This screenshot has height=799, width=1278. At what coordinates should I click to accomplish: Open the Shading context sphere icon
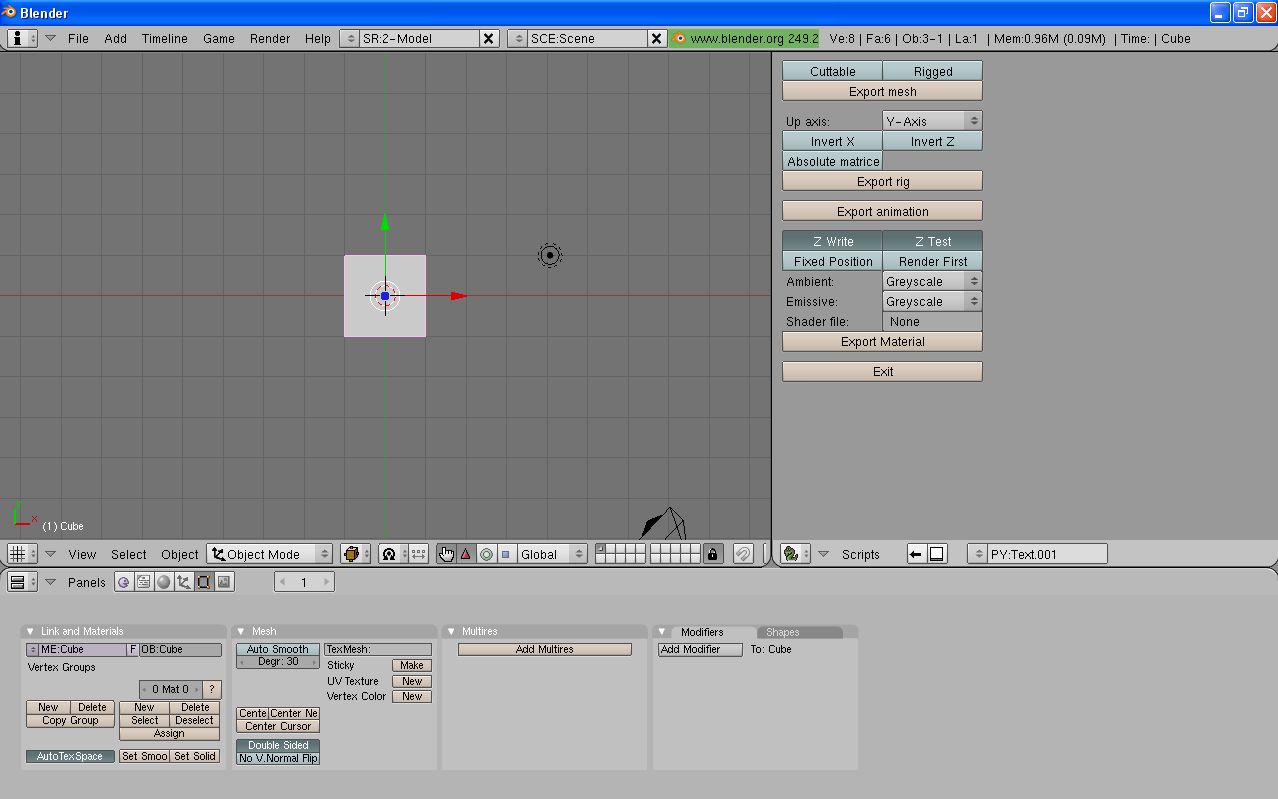click(164, 582)
